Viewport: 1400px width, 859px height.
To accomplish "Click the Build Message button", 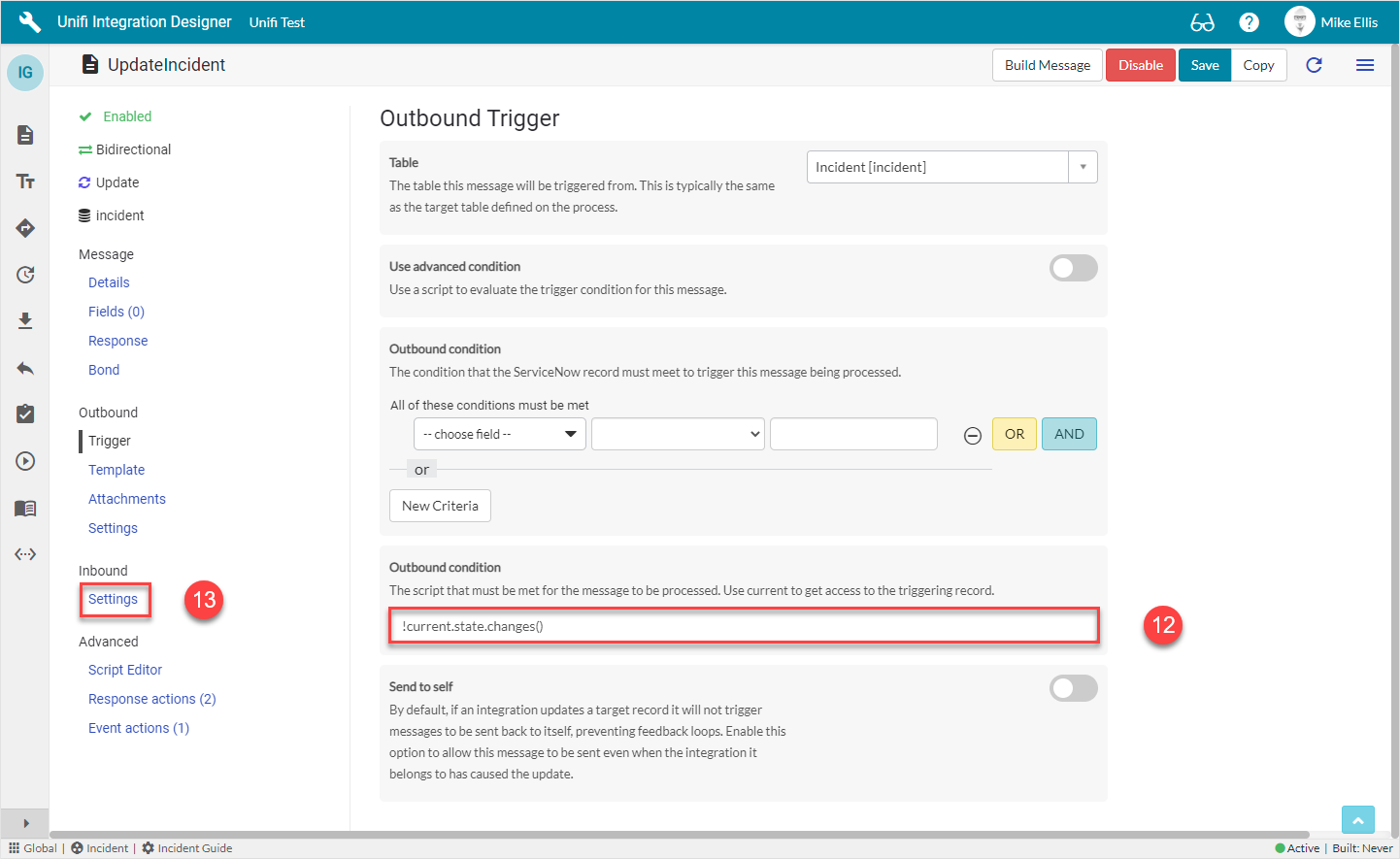I will click(1047, 65).
